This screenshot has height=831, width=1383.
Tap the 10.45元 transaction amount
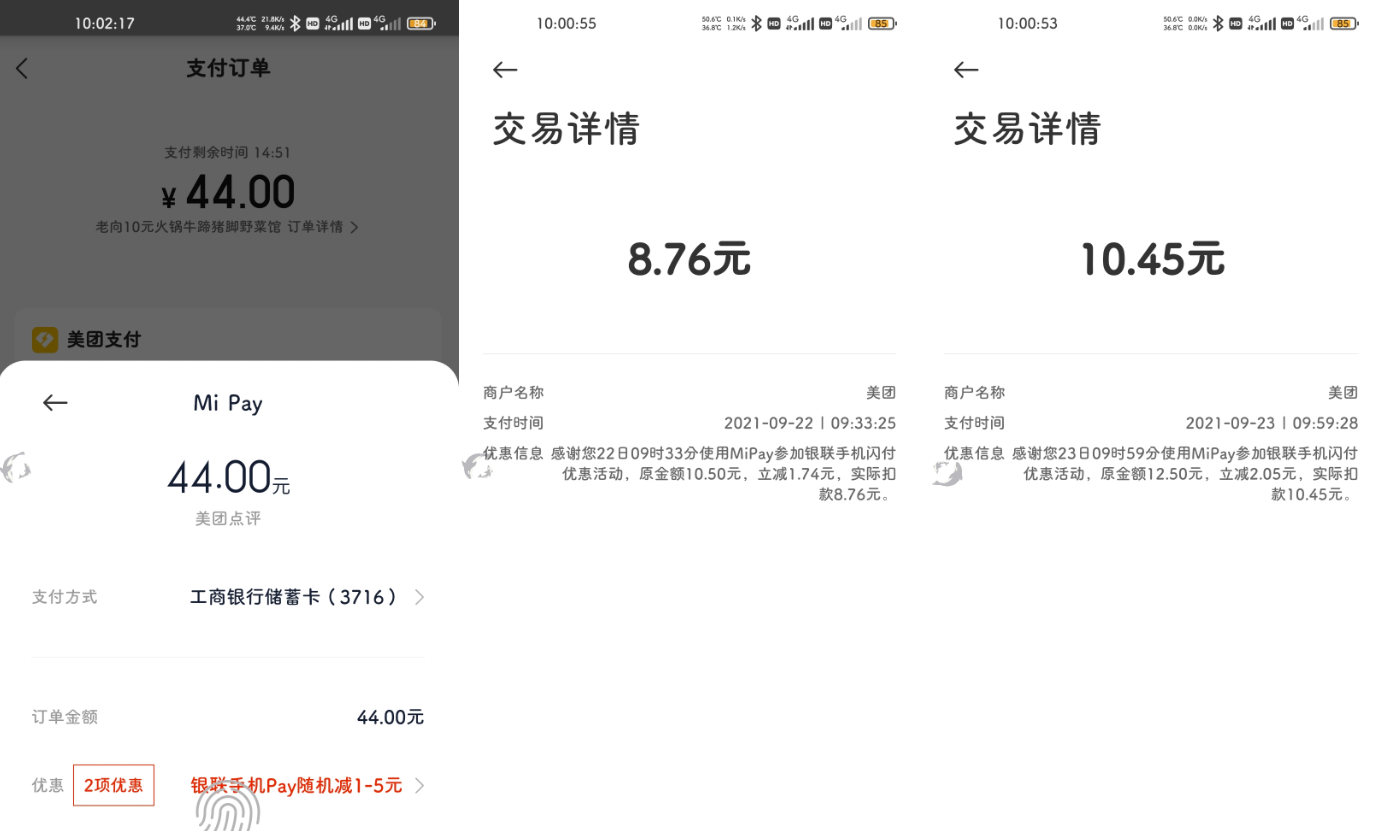point(1152,259)
